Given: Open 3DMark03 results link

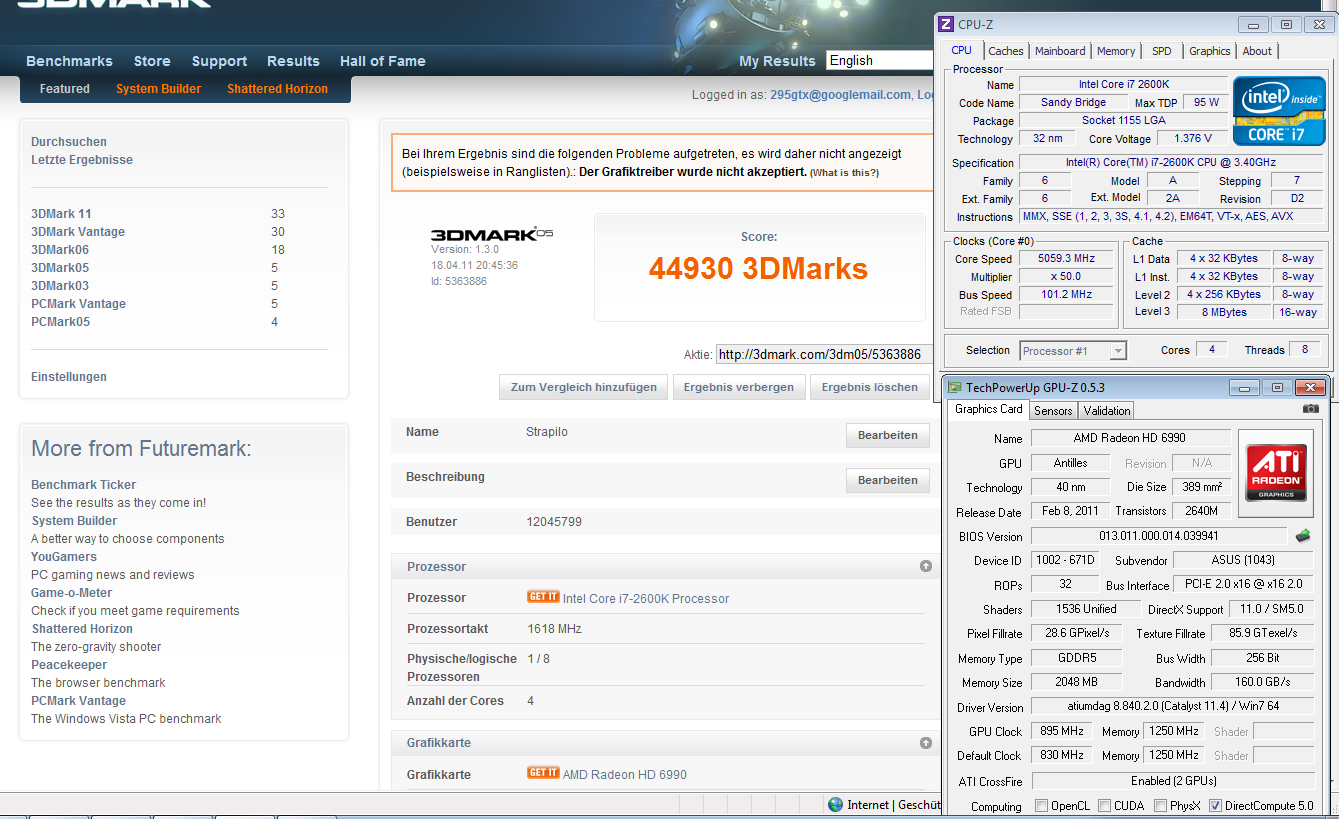Looking at the screenshot, I should [60, 285].
